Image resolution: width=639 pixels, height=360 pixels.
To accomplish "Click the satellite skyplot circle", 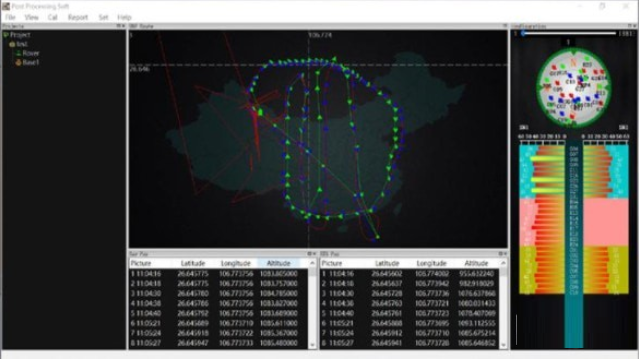I will click(574, 87).
